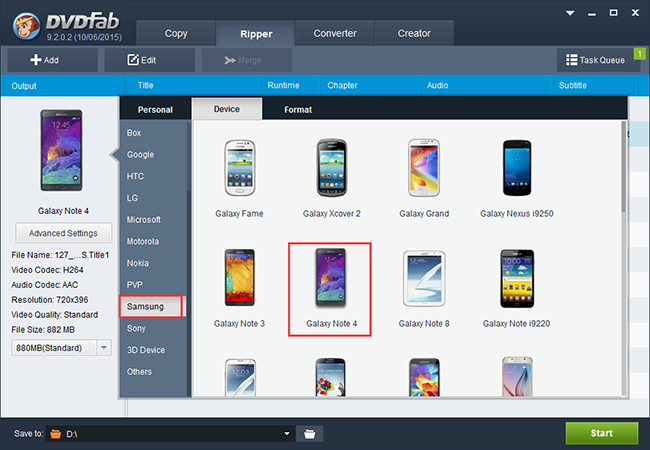Click the DVDFab monkey logo icon
The width and height of the screenshot is (650, 450).
(27, 26)
